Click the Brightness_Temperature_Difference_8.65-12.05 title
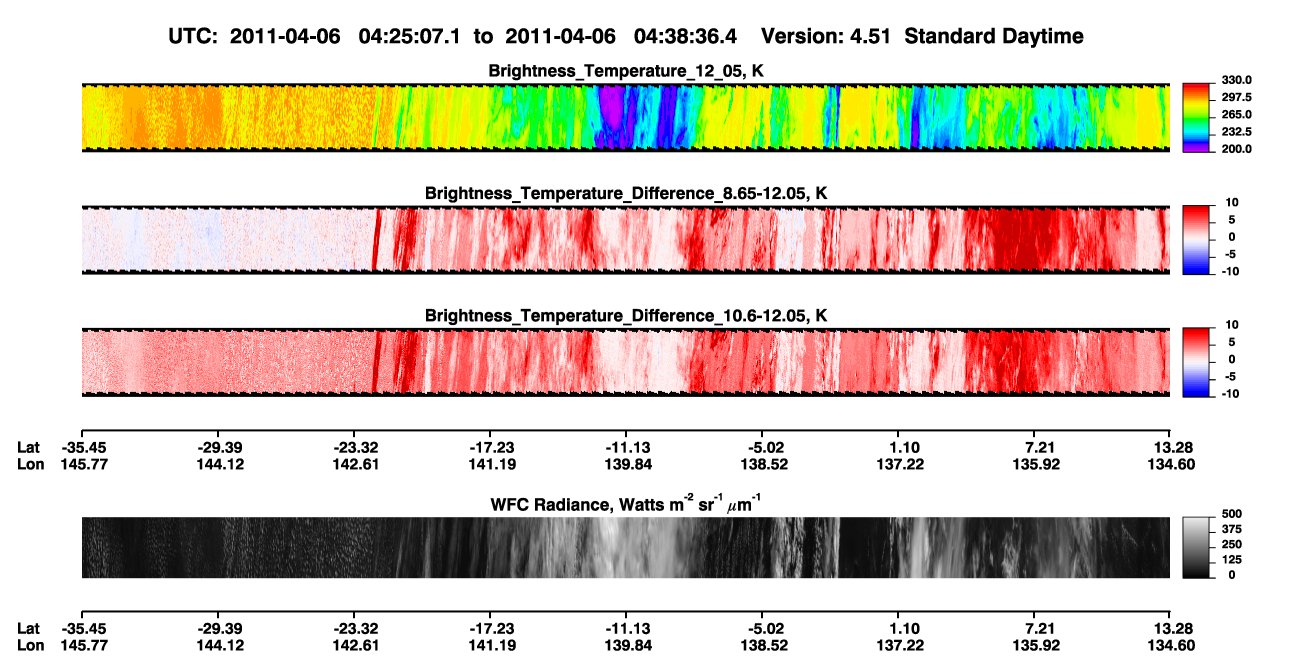Screen dimensions: 1300x667 point(626,193)
